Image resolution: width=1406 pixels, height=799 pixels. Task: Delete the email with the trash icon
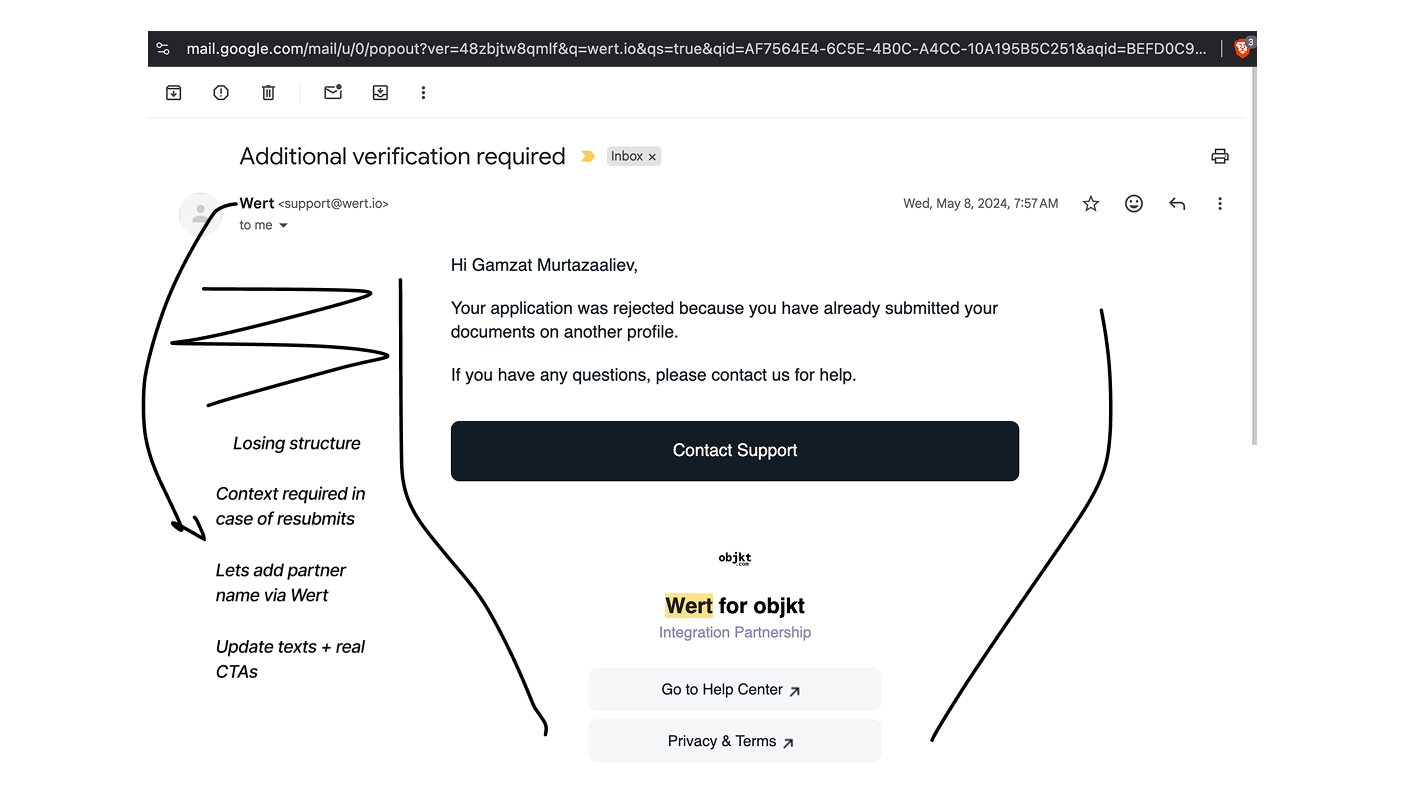click(x=268, y=92)
